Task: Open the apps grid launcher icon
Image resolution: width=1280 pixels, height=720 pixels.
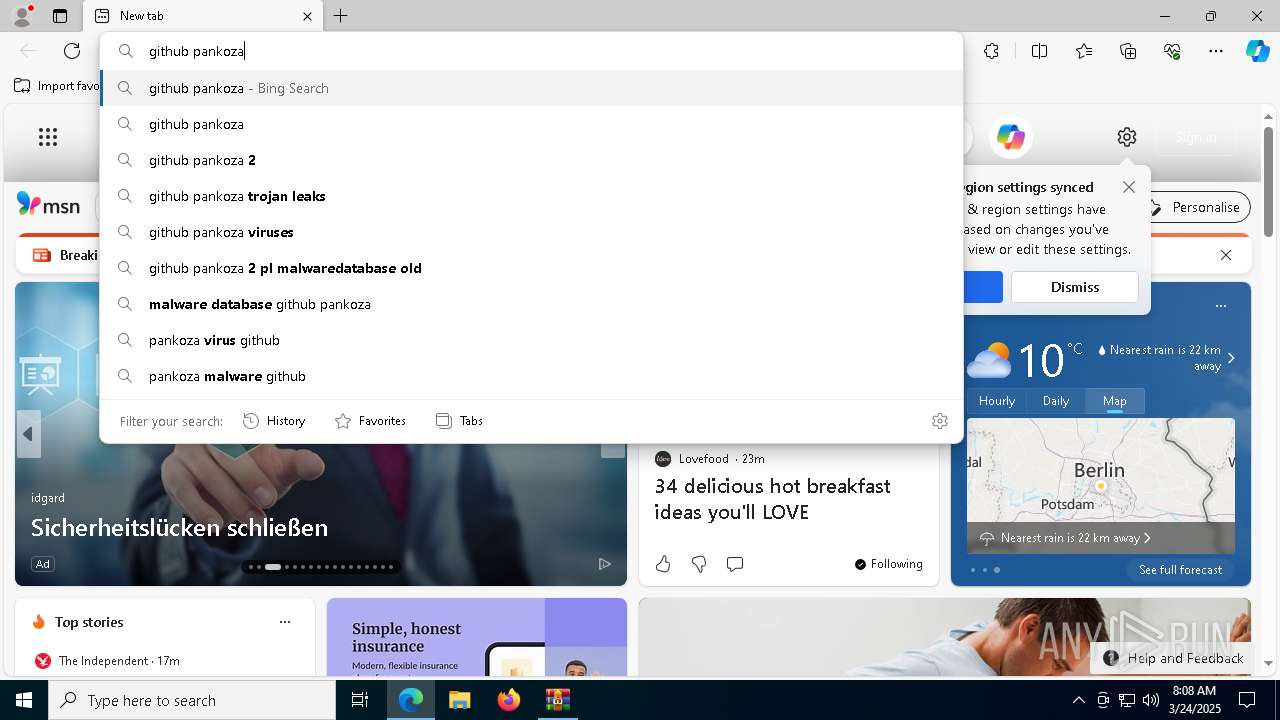Action: (48, 137)
